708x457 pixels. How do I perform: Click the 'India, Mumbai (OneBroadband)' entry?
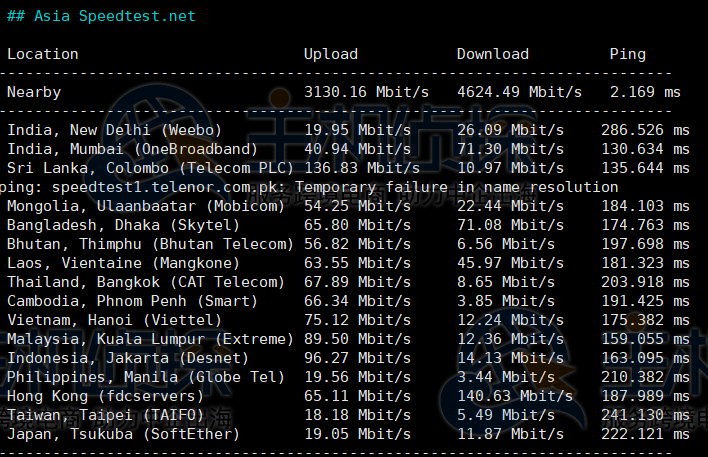click(x=125, y=149)
